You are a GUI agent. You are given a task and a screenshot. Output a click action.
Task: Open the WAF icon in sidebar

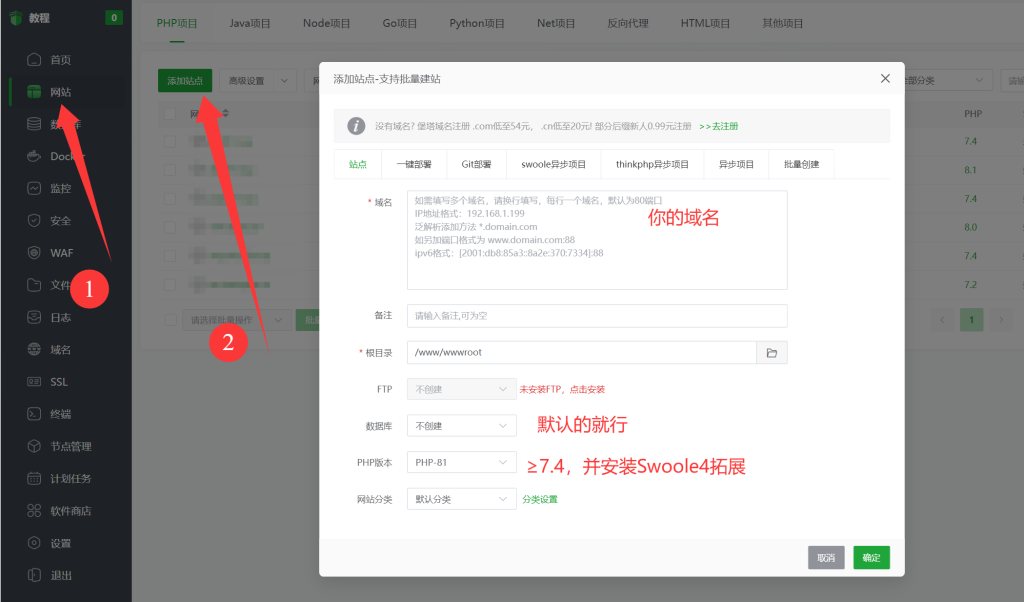[x=34, y=253]
